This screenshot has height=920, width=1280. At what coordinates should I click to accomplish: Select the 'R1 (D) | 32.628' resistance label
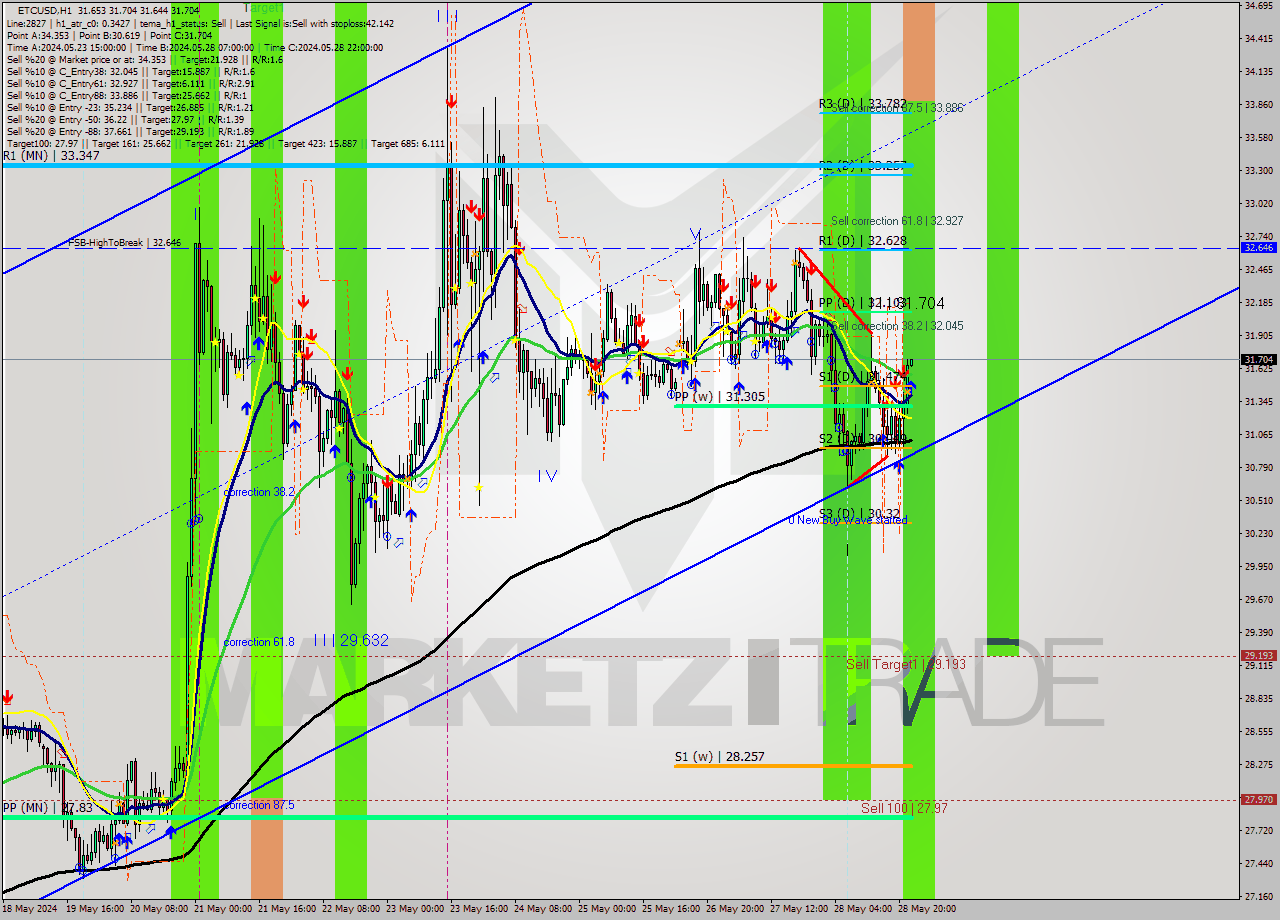[x=863, y=241]
